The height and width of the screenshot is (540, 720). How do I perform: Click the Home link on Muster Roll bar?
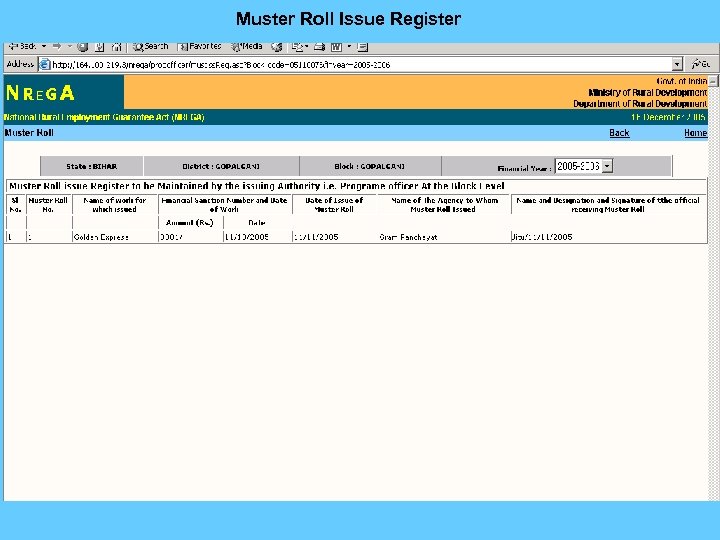(x=695, y=133)
